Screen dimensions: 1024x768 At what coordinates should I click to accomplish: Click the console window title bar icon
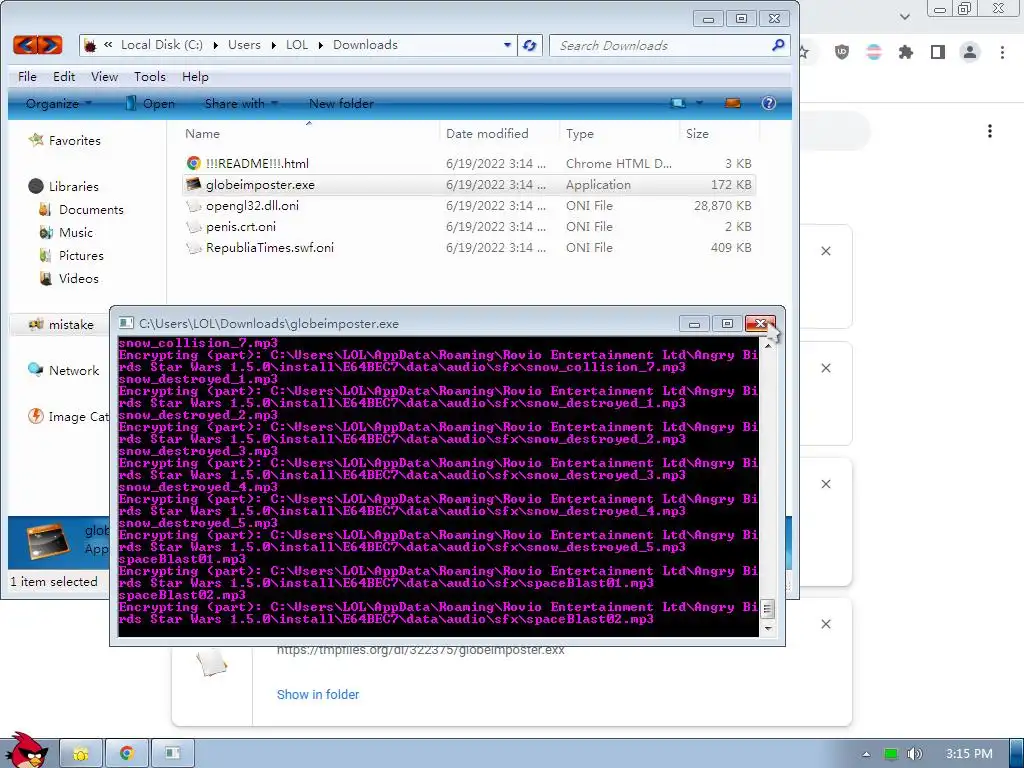(126, 323)
